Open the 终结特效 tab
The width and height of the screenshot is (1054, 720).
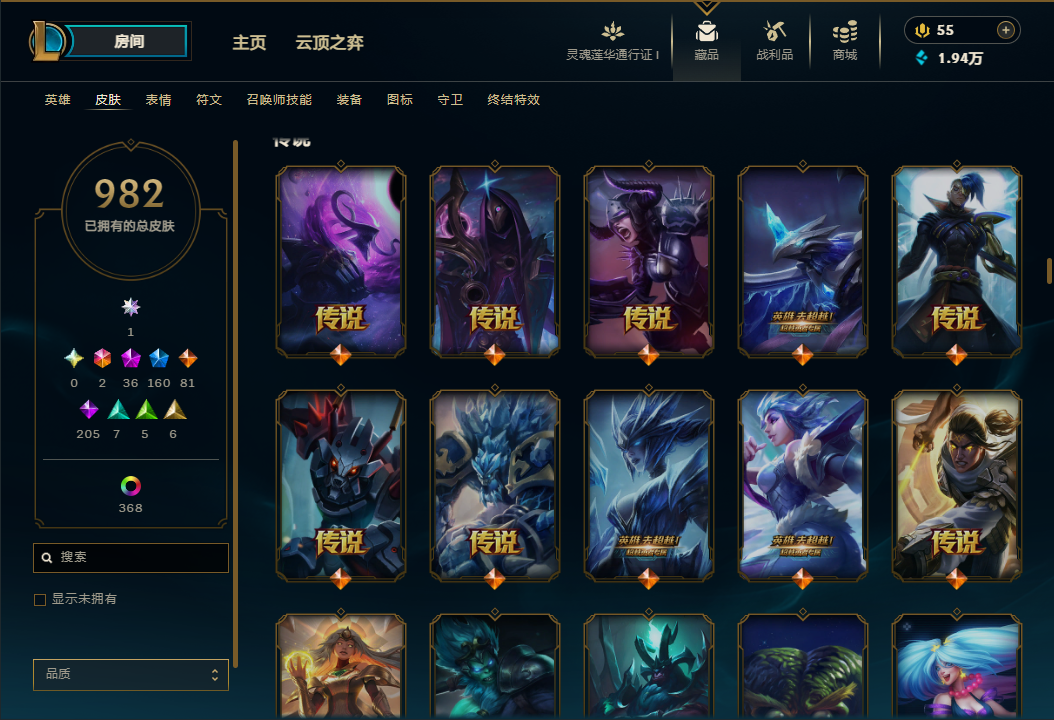tap(514, 99)
